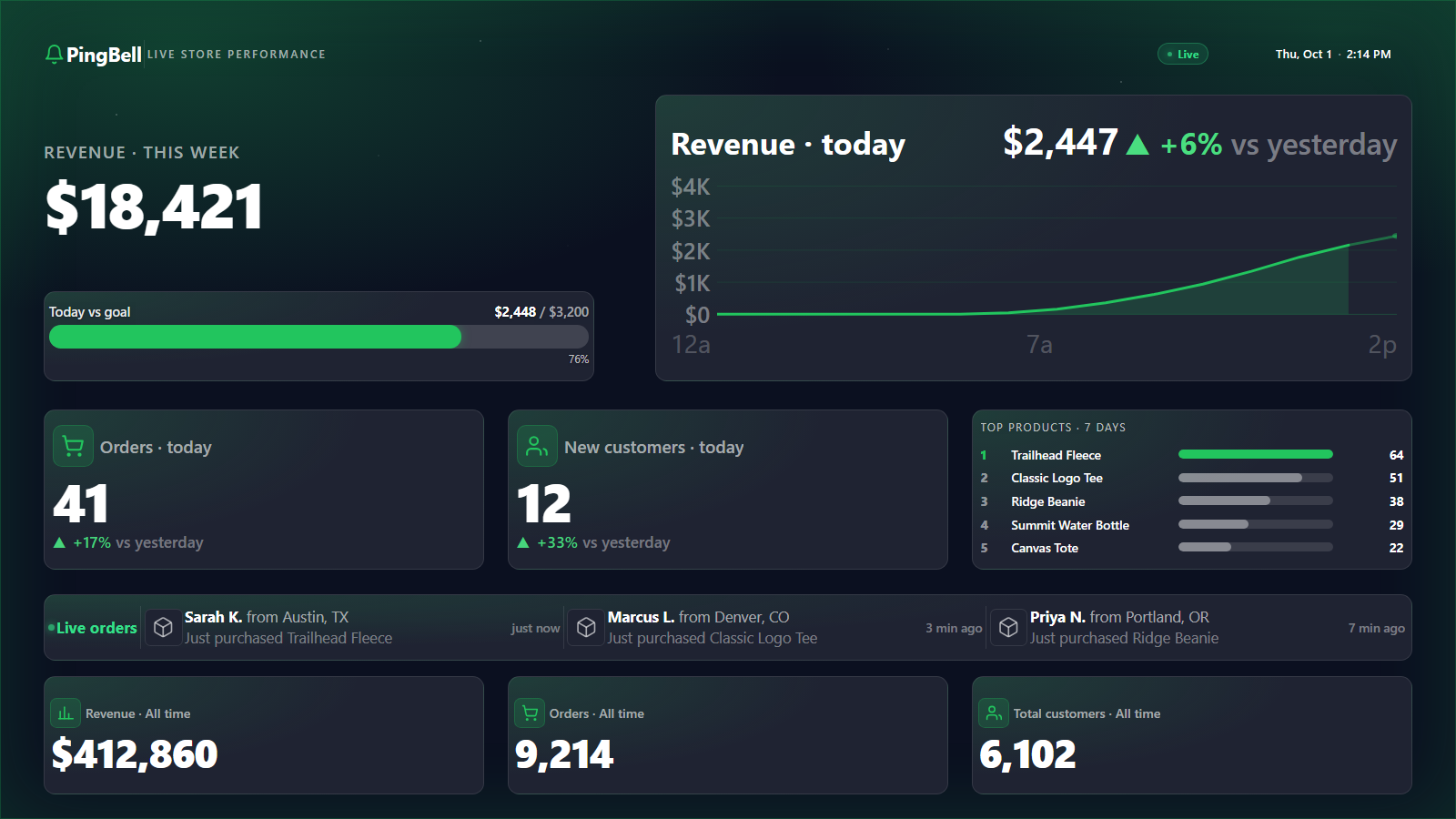Click the Trailhead Fleece green sales bar

point(1256,454)
